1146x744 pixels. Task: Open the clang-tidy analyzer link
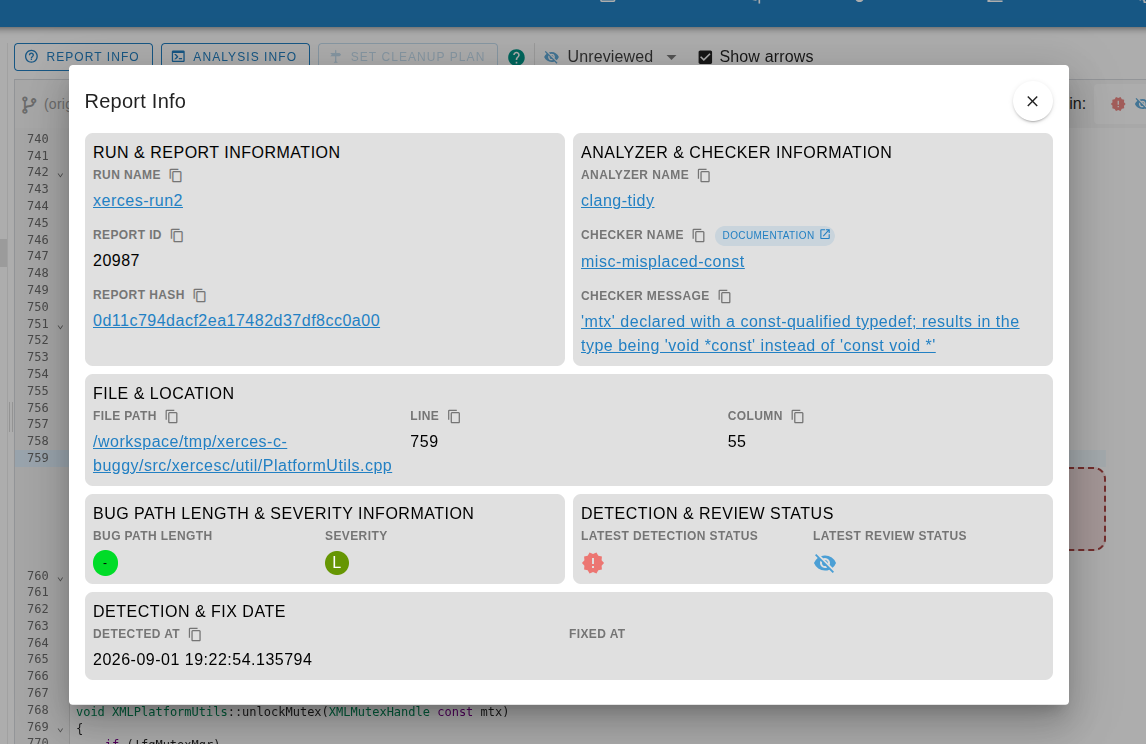coord(618,201)
